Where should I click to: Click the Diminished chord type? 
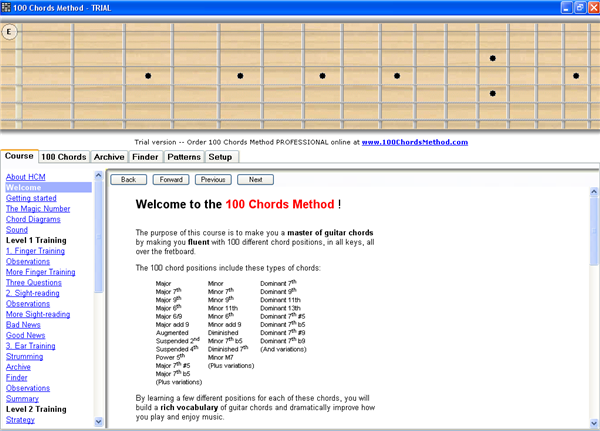click(x=223, y=333)
